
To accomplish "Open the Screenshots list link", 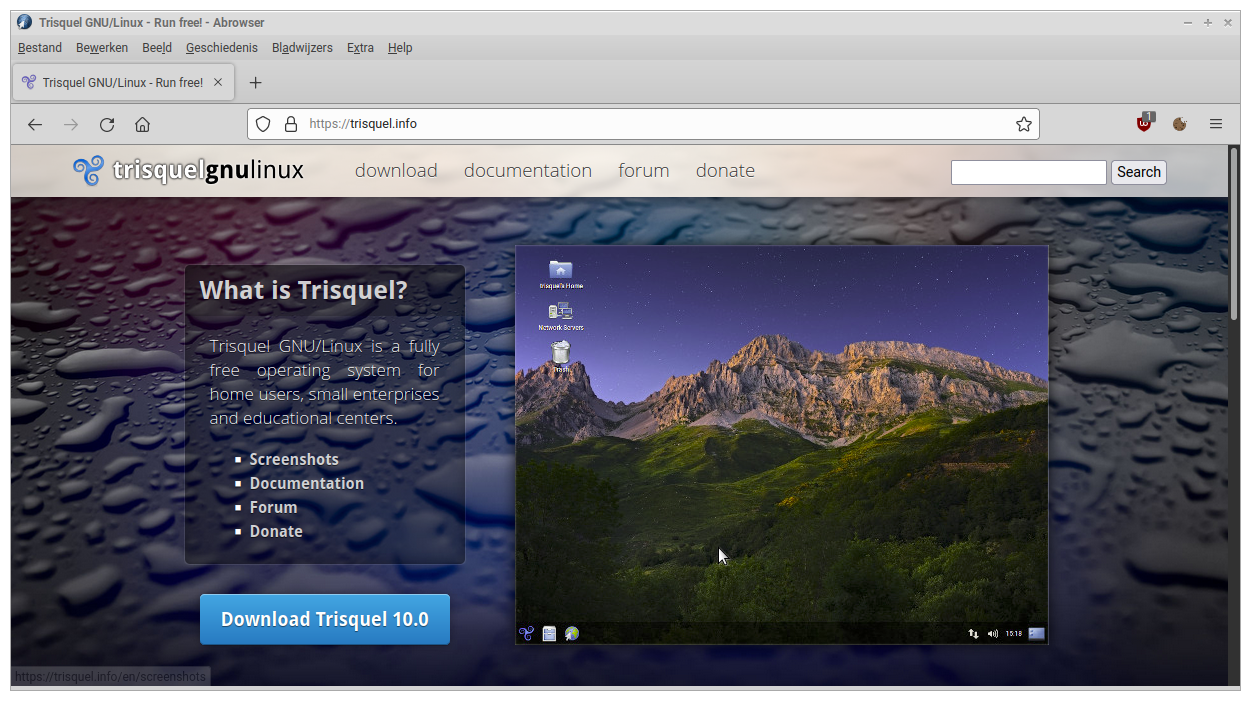I will click(294, 459).
